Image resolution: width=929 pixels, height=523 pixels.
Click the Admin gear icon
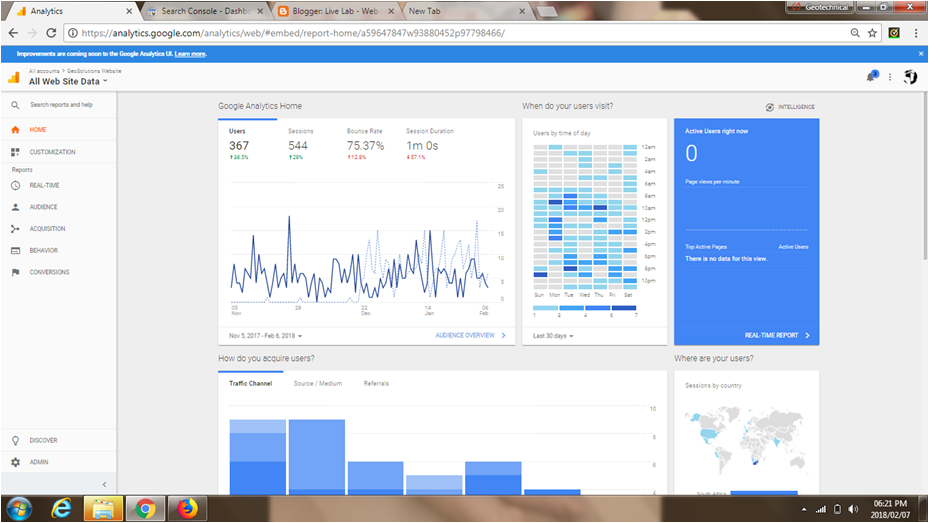click(15, 462)
